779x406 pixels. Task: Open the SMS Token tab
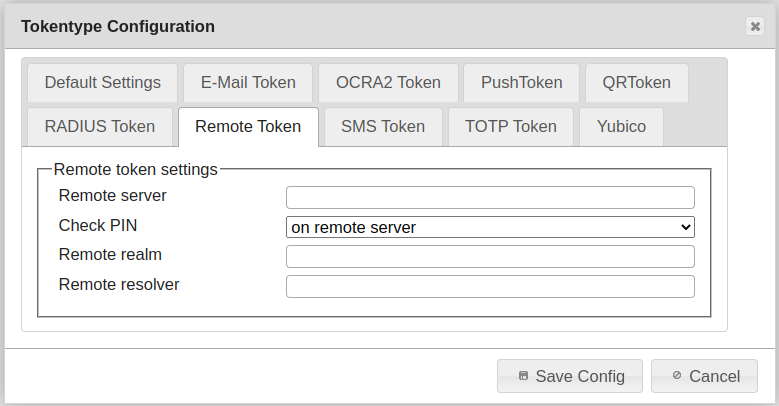click(x=383, y=127)
